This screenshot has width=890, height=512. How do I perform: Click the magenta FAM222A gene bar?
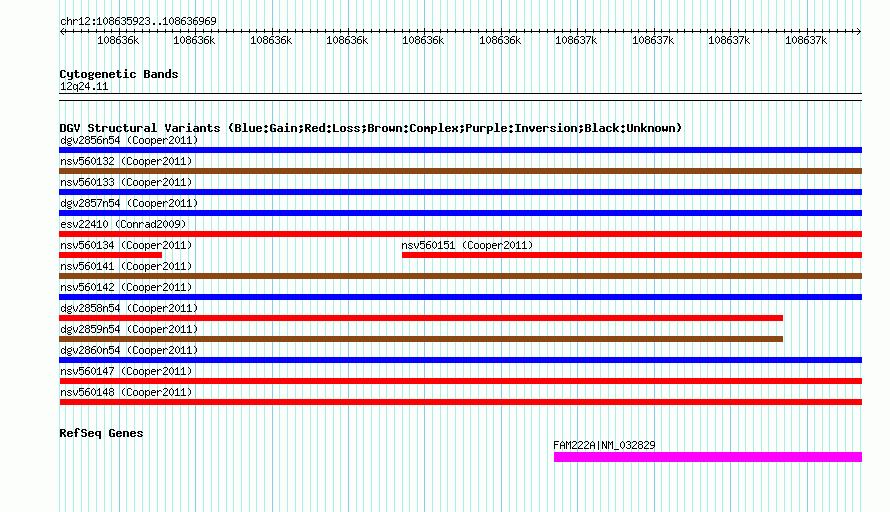coord(708,457)
